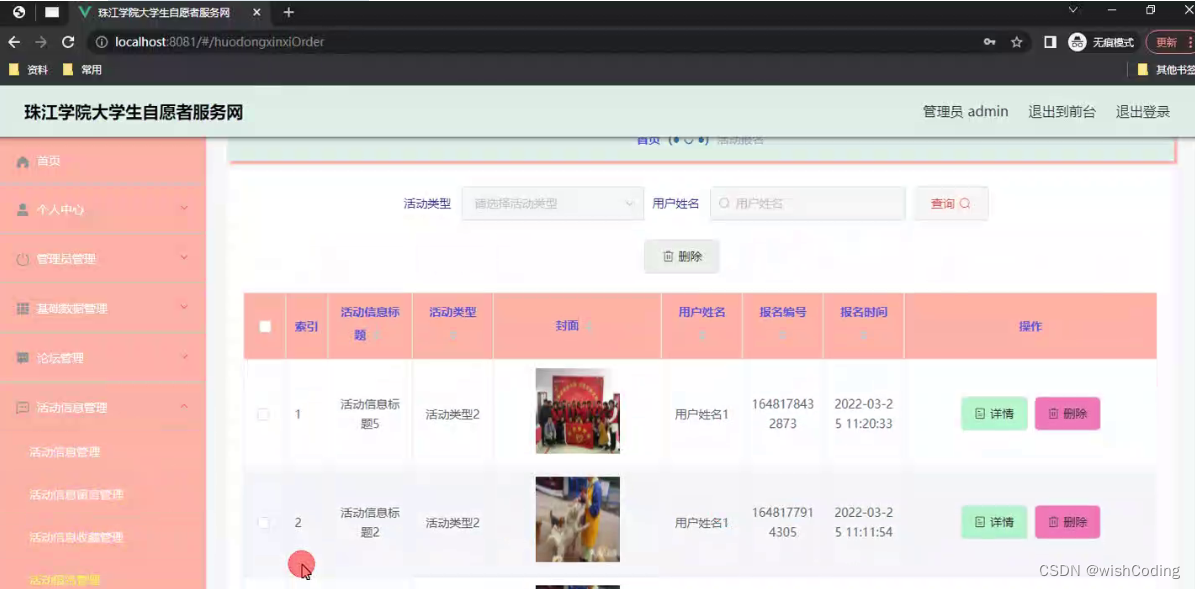The width and height of the screenshot is (1195, 589).
Task: Click the monitor icon beside 论坛管理
Action: (22, 356)
